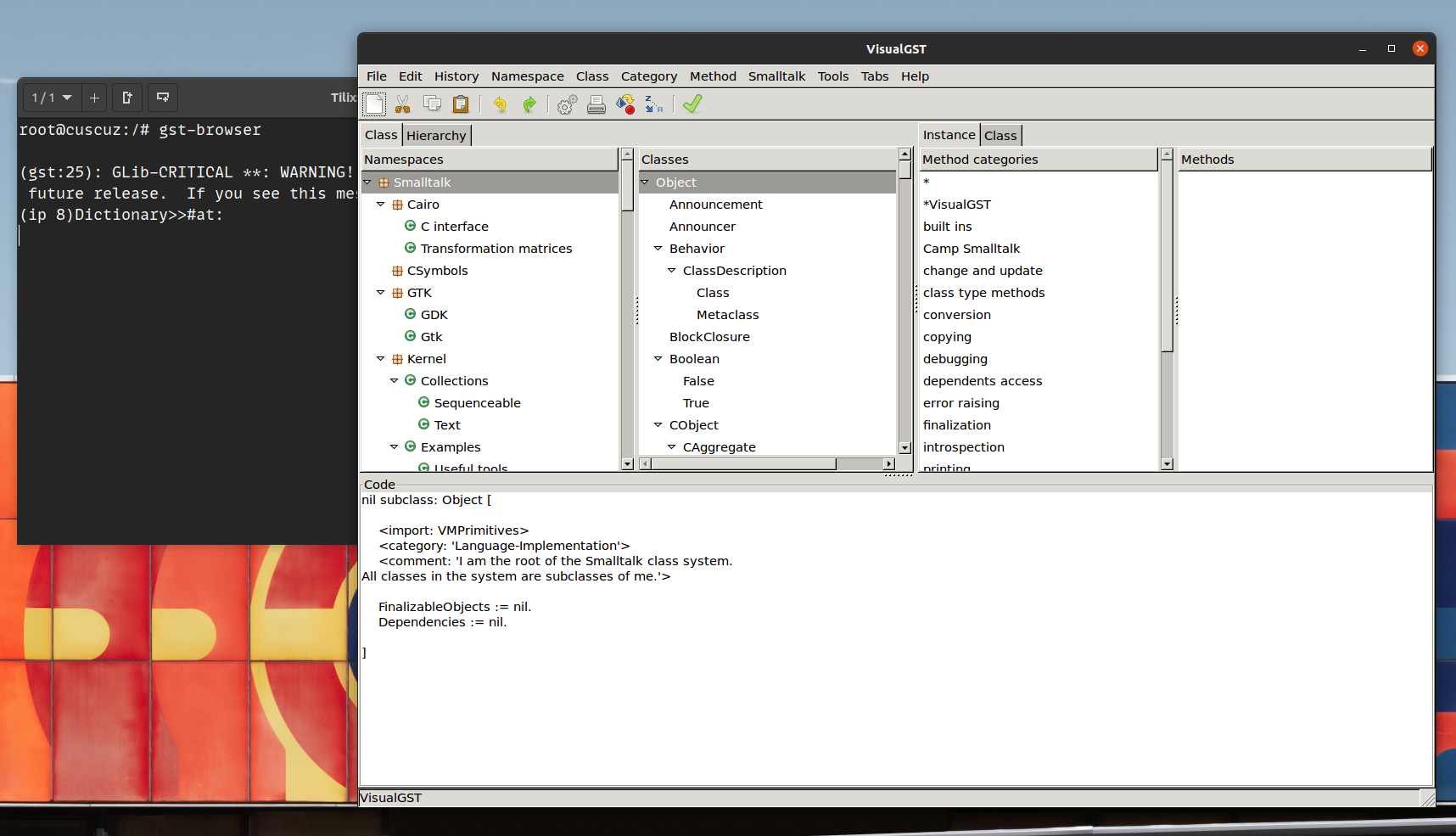The height and width of the screenshot is (836, 1456).
Task: Open the File menu
Action: click(377, 76)
